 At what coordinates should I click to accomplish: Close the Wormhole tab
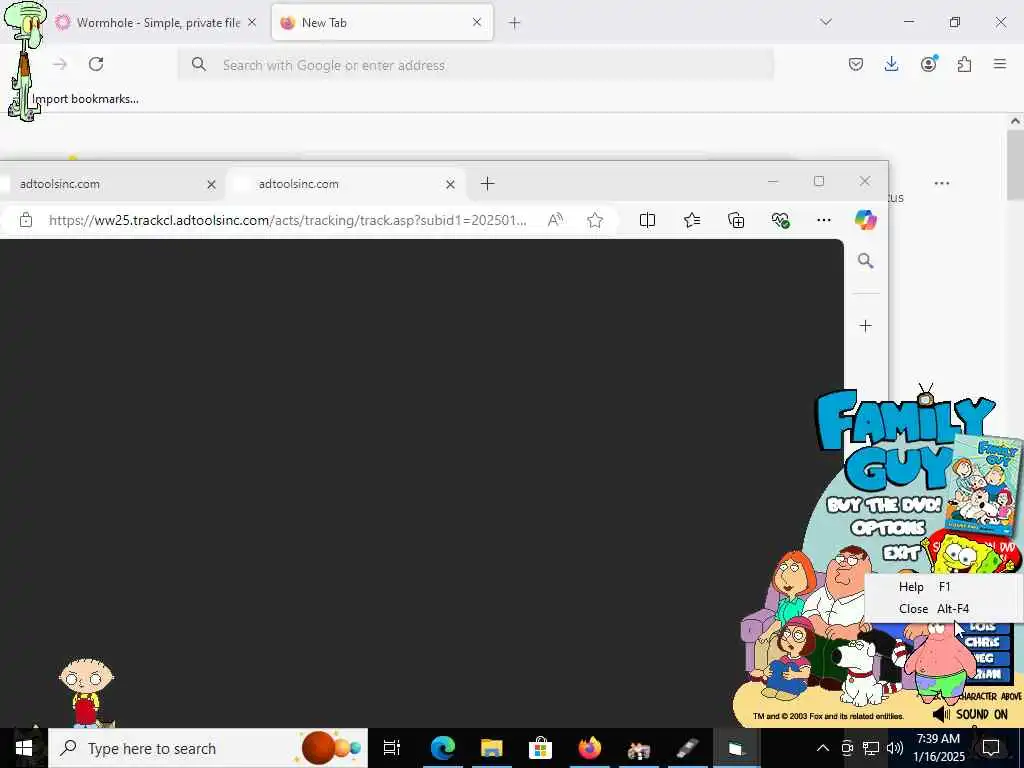(x=252, y=22)
